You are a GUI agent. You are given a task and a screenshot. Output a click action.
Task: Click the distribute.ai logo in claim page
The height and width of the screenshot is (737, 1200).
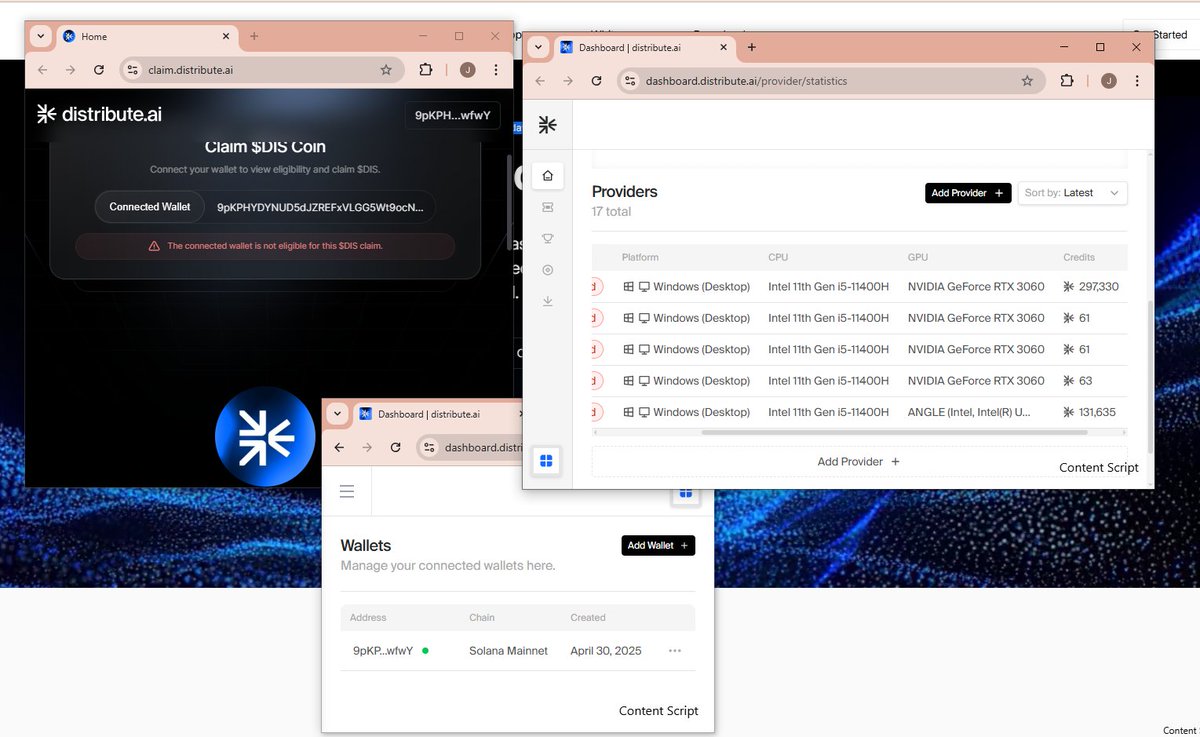99,114
